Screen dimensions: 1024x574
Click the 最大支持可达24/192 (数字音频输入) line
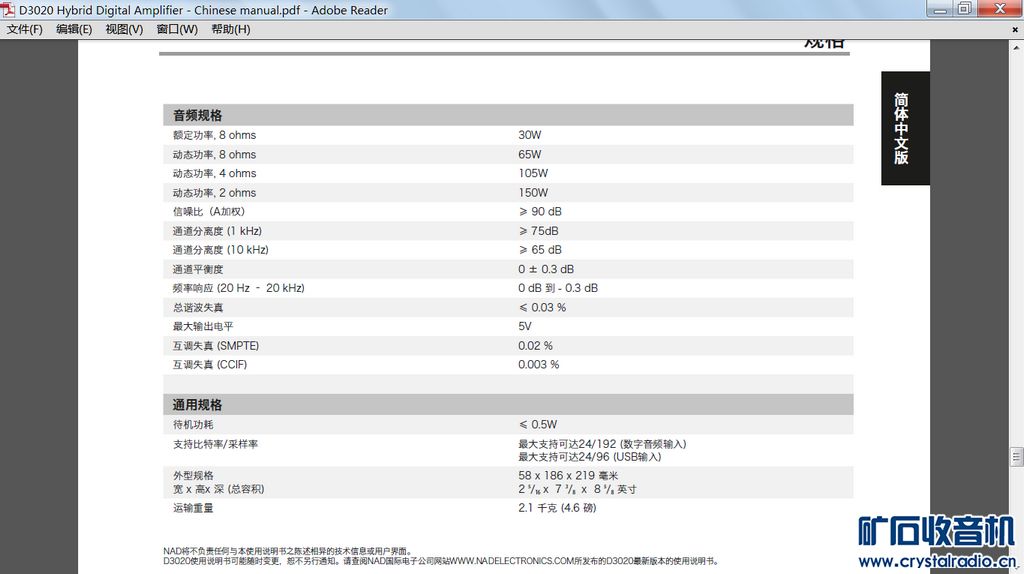[602, 444]
